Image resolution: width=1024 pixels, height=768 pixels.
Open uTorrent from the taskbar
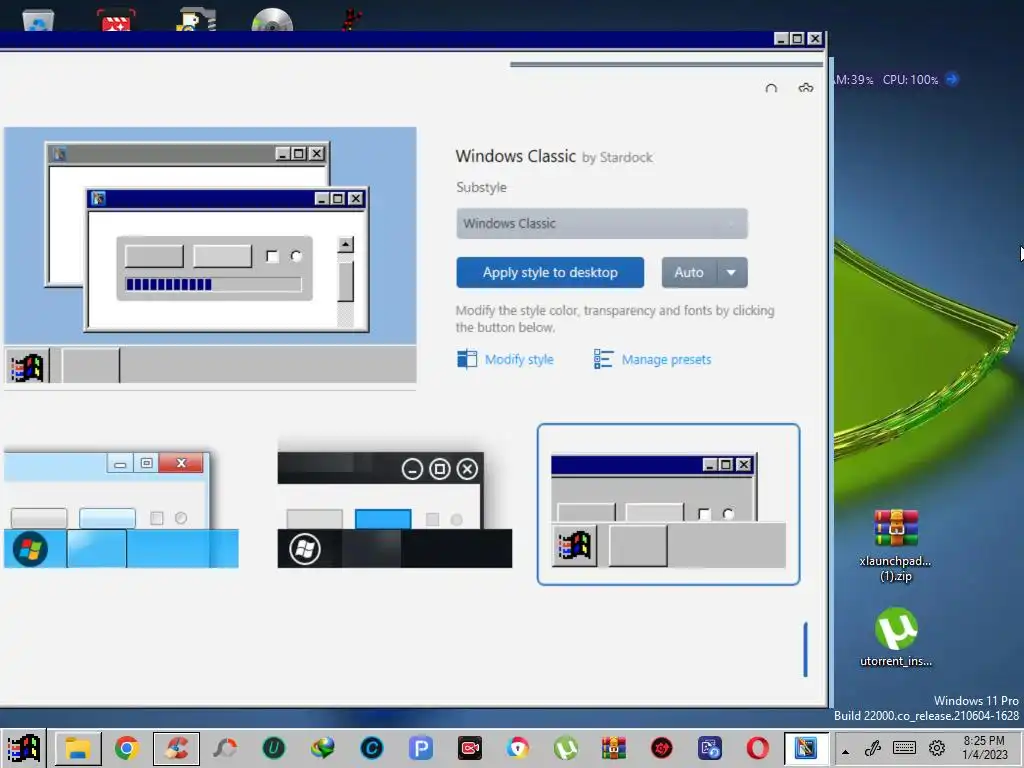(x=566, y=748)
